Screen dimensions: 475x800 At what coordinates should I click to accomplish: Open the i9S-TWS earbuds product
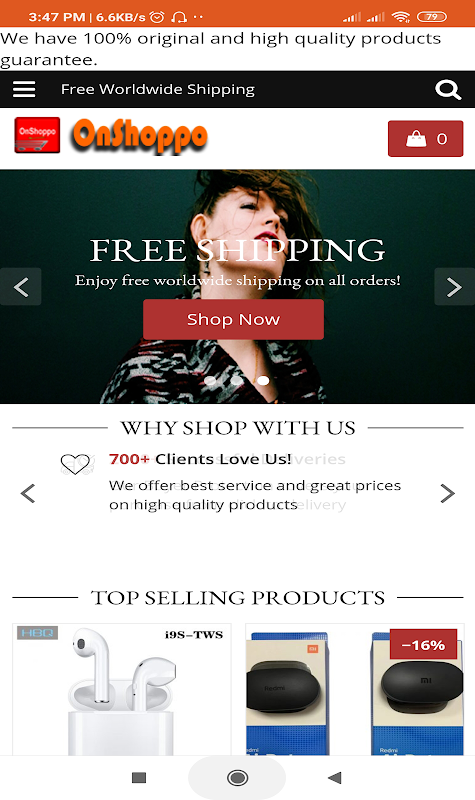121,689
